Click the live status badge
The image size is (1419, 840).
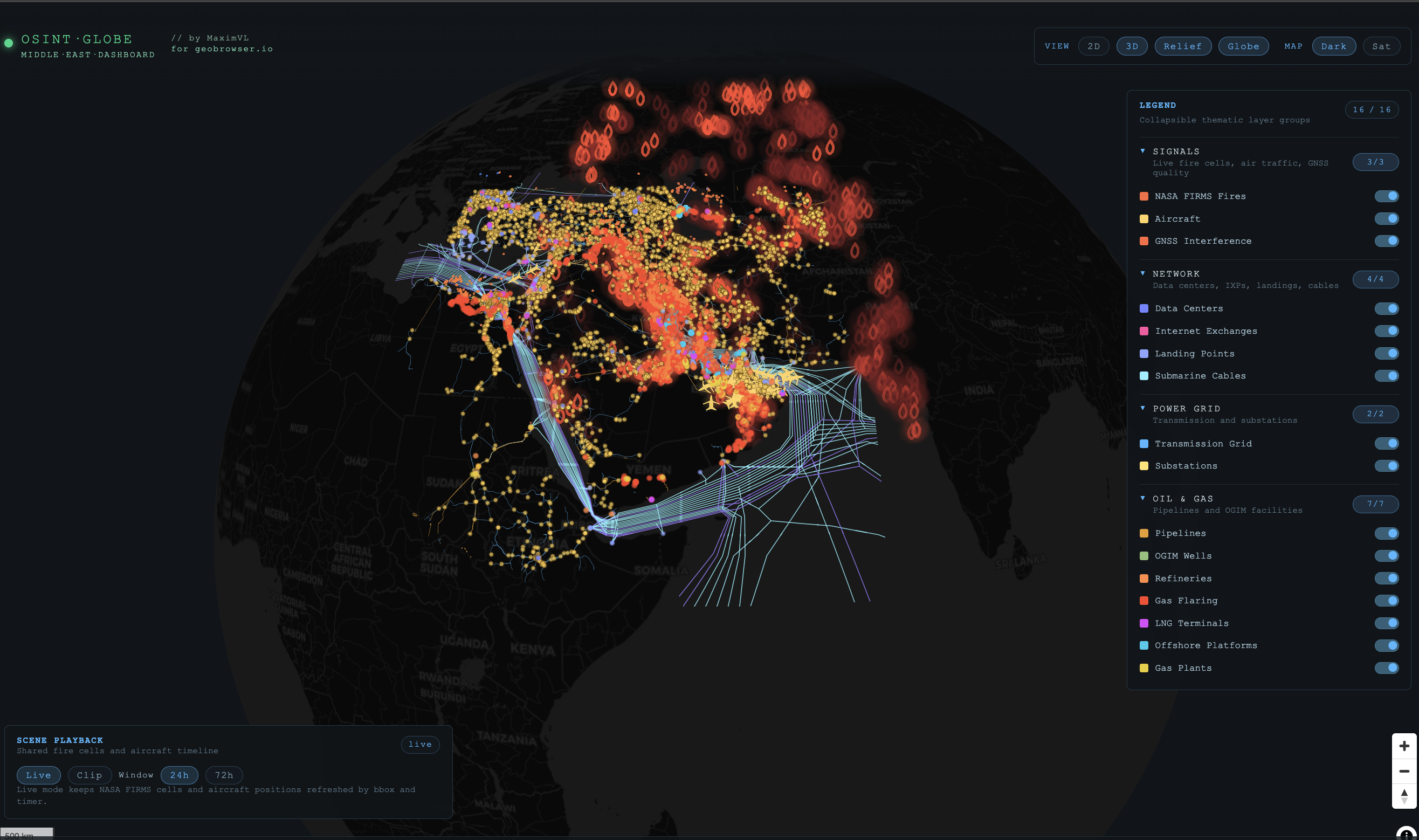point(420,745)
